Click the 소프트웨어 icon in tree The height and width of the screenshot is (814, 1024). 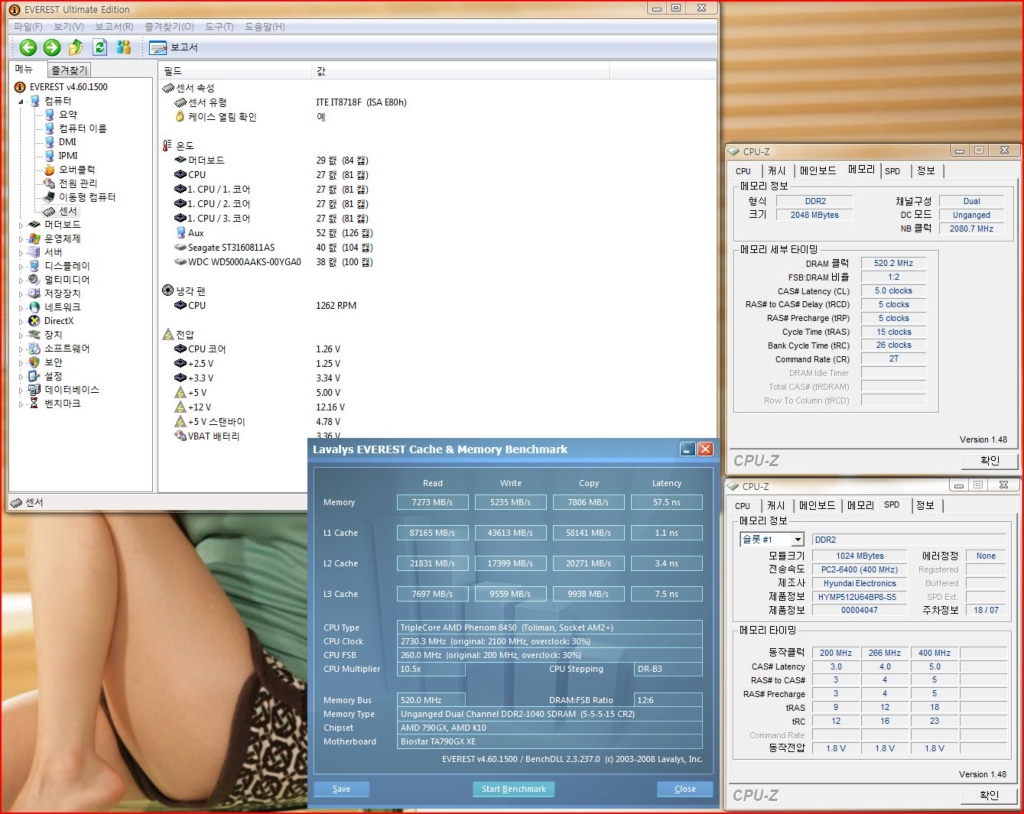(x=35, y=348)
